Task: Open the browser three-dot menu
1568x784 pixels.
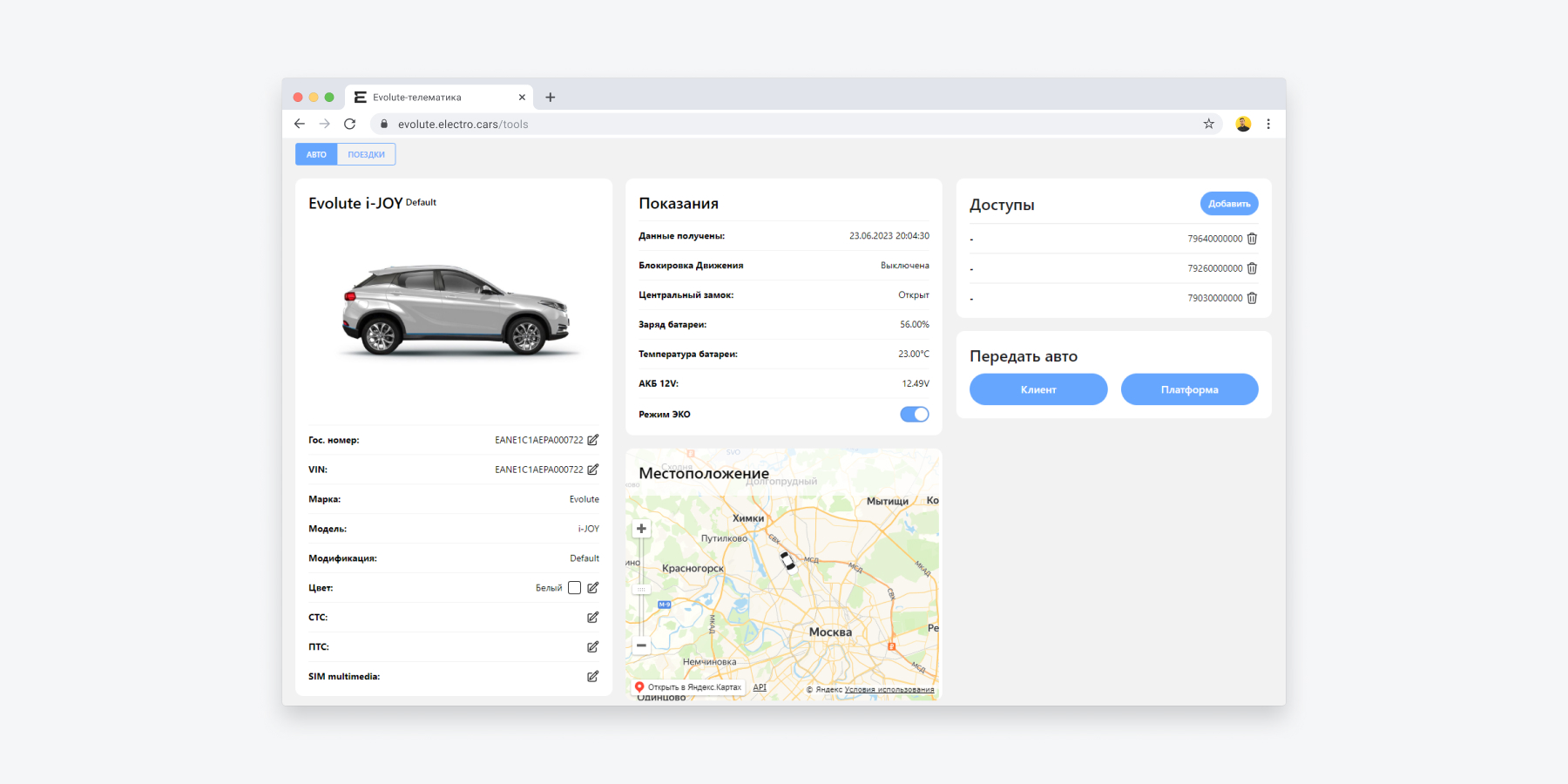Action: coord(1268,124)
